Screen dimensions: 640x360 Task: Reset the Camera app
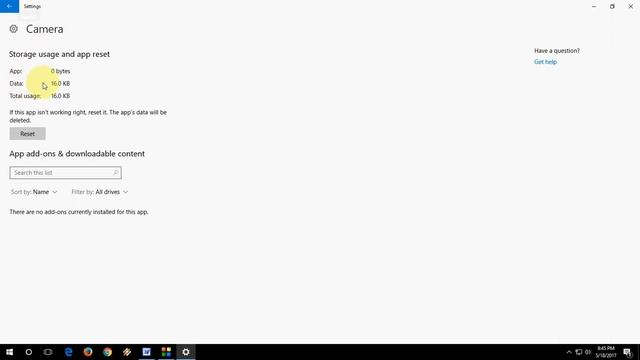27,133
